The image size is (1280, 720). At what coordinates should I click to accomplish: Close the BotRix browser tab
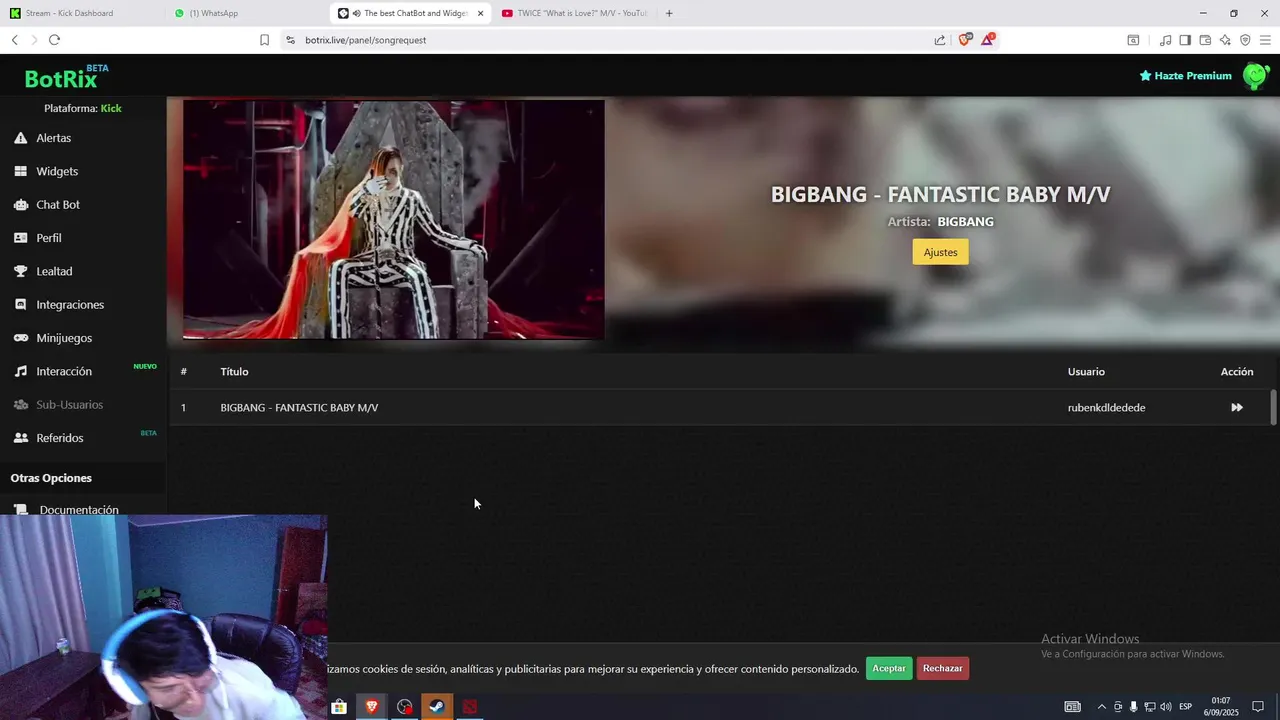tap(481, 13)
